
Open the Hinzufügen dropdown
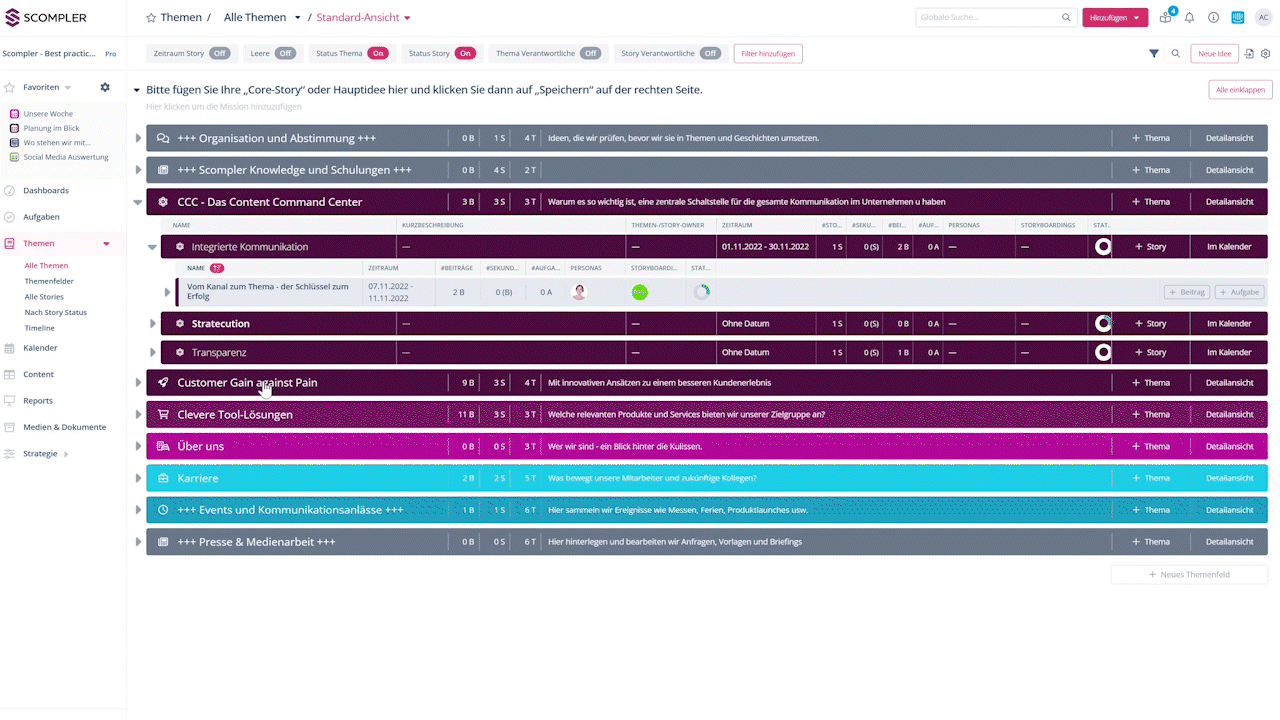click(x=1115, y=18)
